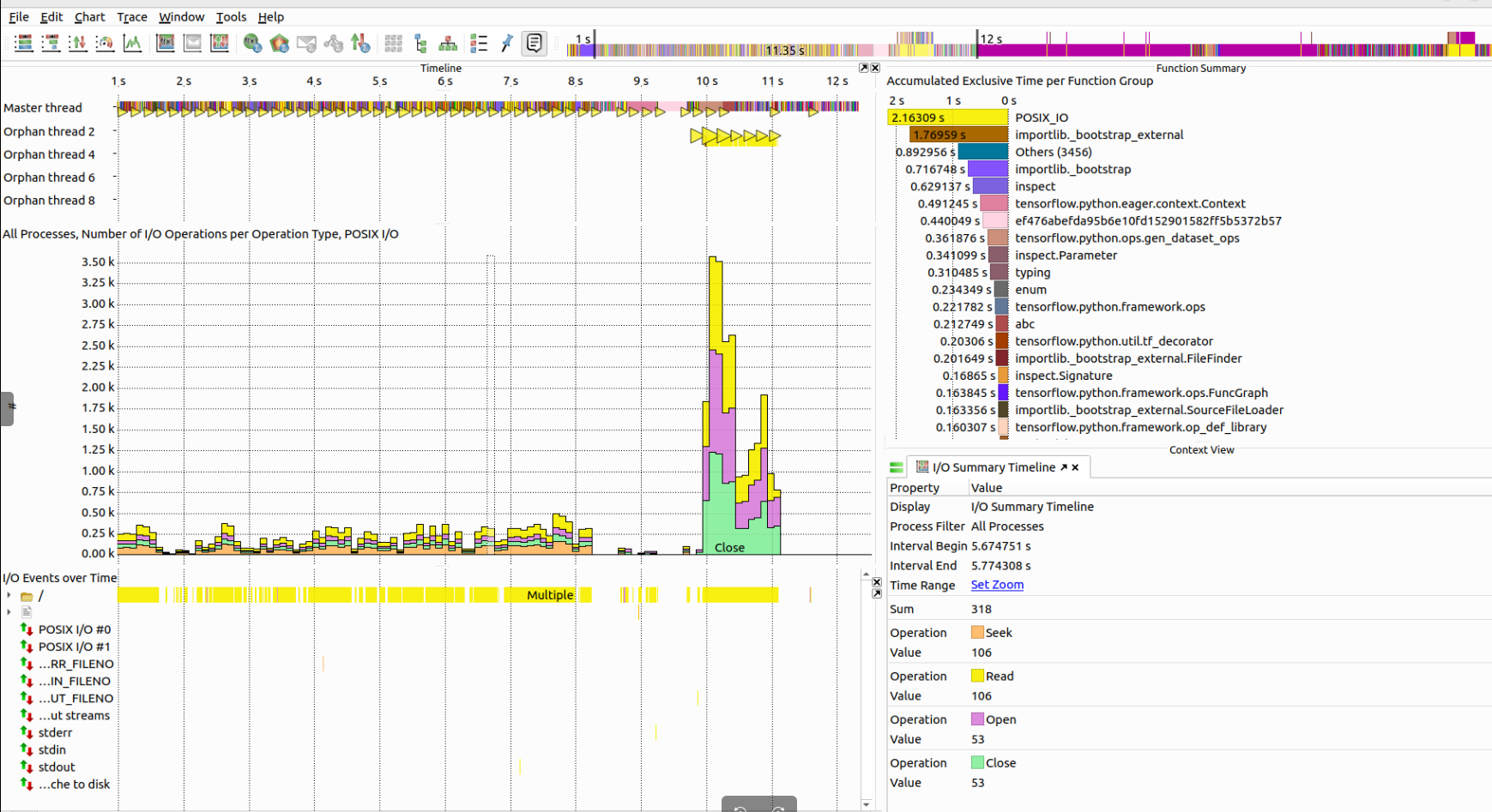1492x812 pixels.
Task: Open the I/O Summary arrows icon
Action: click(360, 43)
